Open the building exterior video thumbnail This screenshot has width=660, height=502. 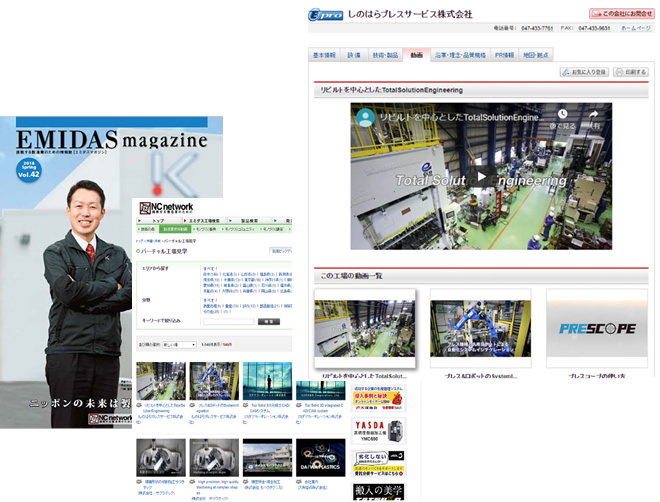coord(267,458)
